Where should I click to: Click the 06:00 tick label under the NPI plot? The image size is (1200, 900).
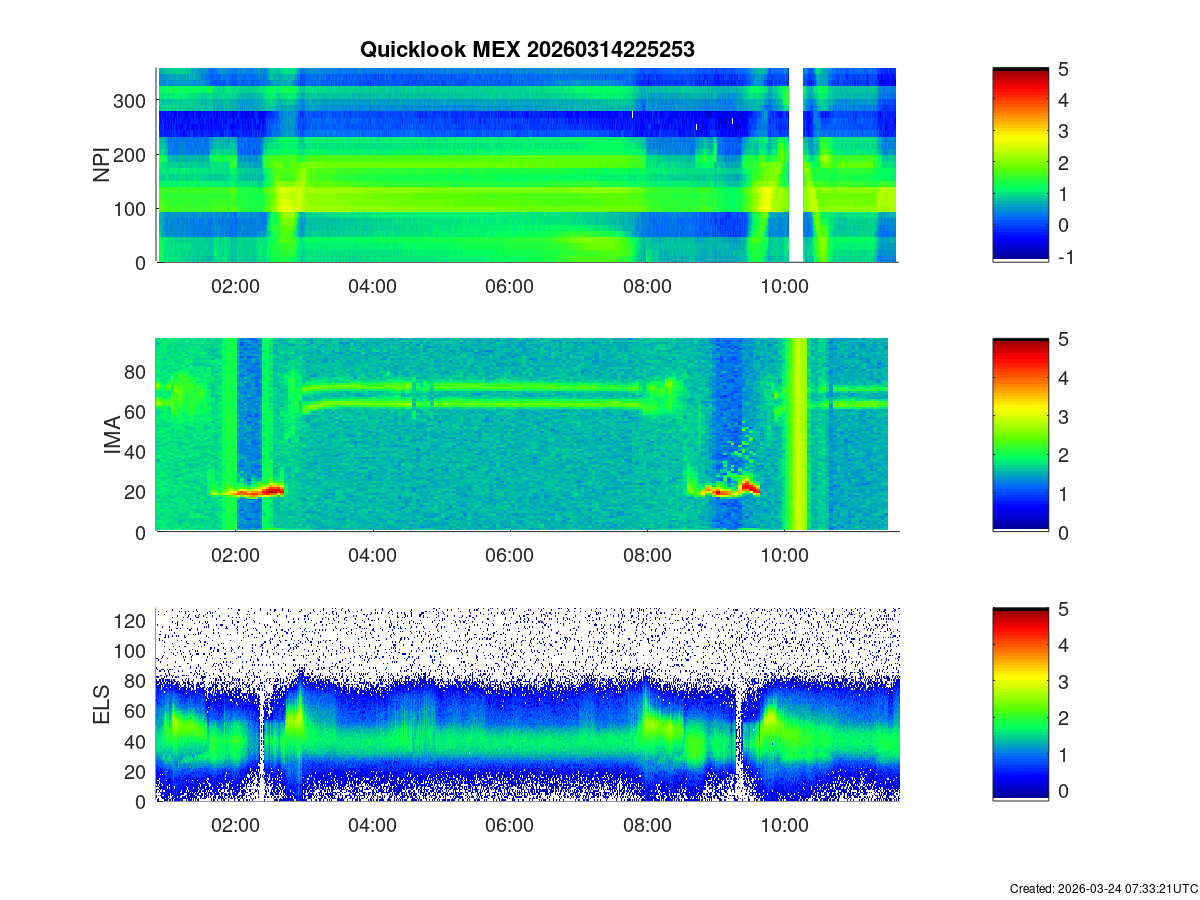[510, 286]
